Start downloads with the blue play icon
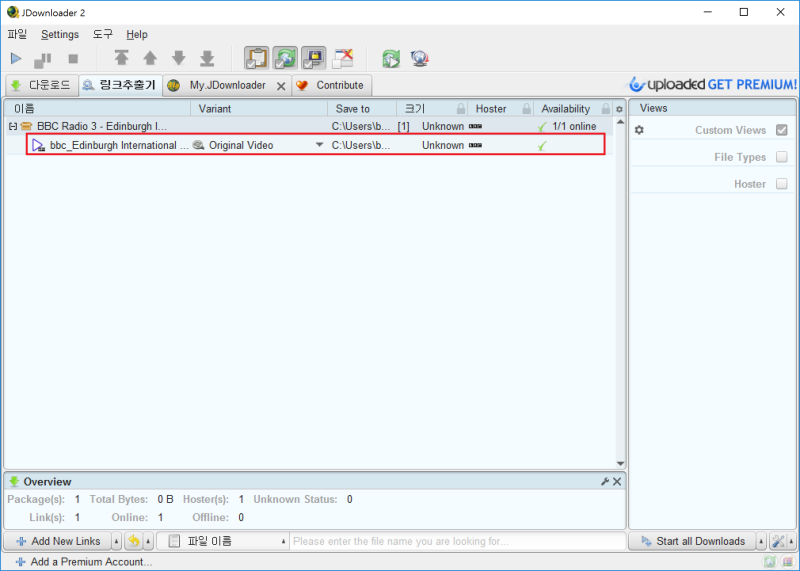The image size is (800, 571). 16,59
